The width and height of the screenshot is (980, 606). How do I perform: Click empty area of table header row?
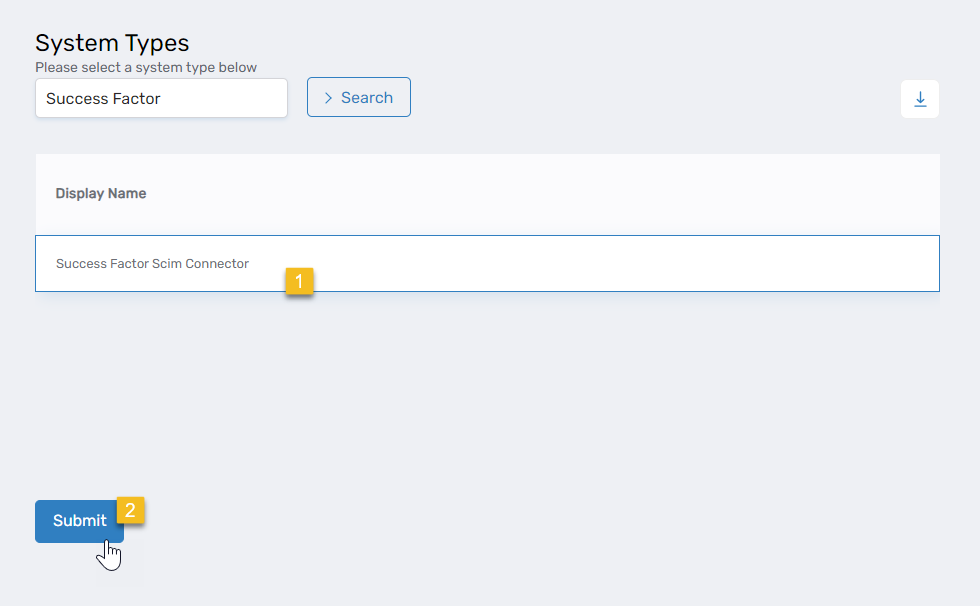[550, 194]
